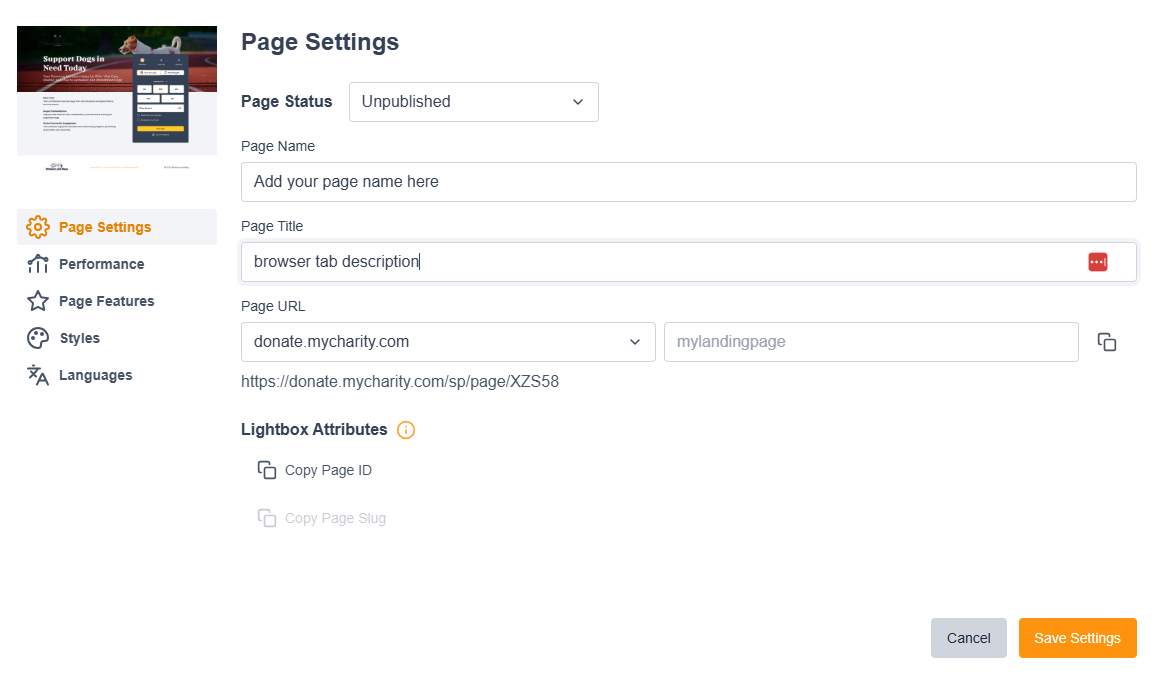
Task: Open the Page Status dropdown
Action: click(x=473, y=101)
